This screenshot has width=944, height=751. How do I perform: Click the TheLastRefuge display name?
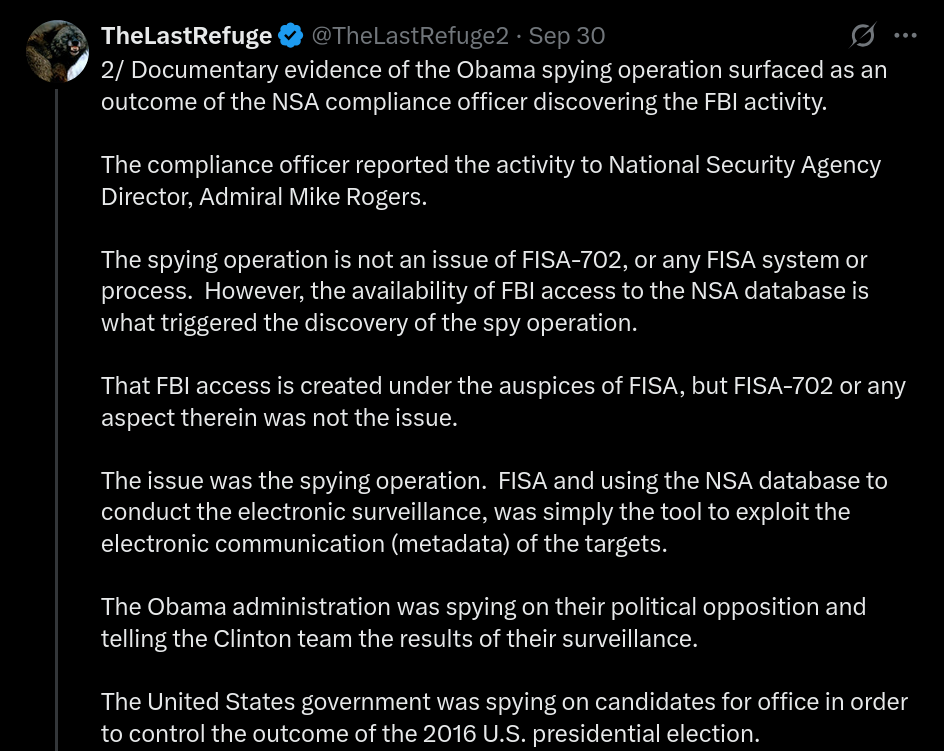[186, 36]
